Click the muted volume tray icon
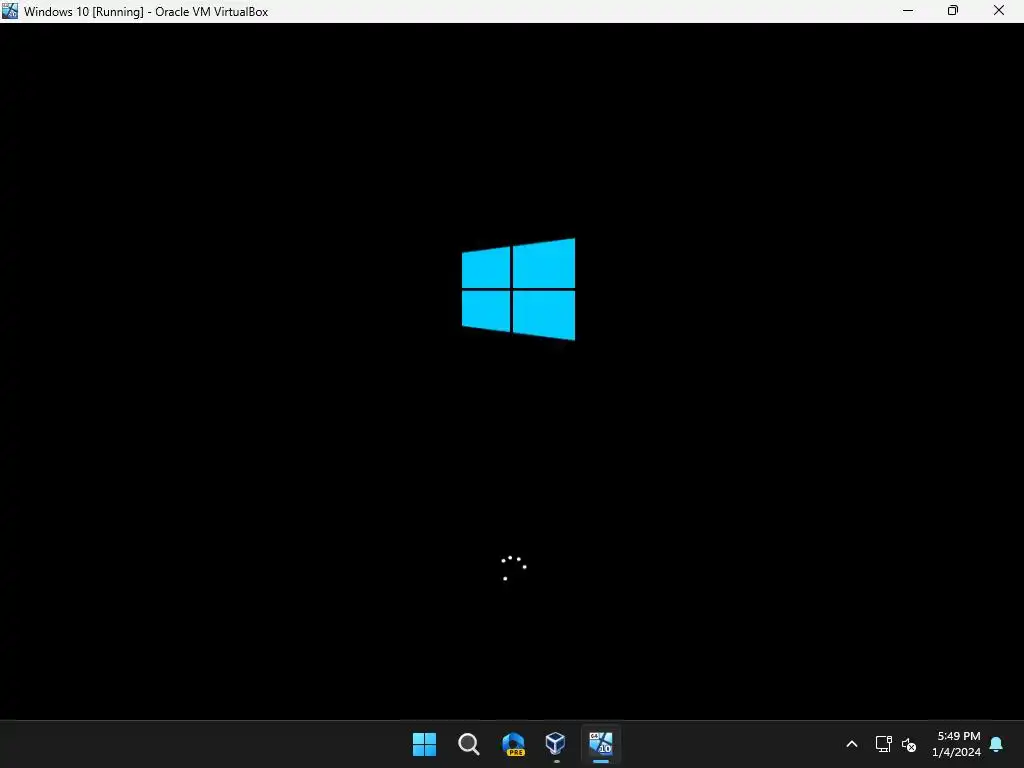The image size is (1024, 768). [x=909, y=744]
